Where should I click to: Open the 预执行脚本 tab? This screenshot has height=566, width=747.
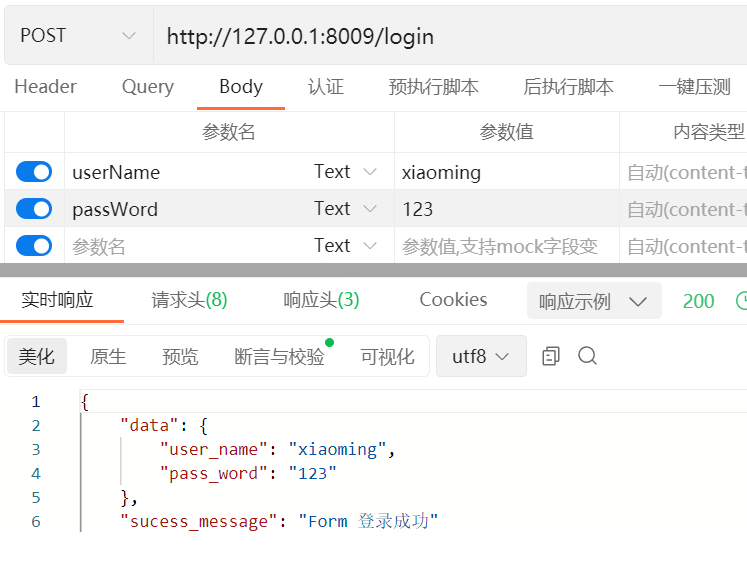click(x=434, y=87)
